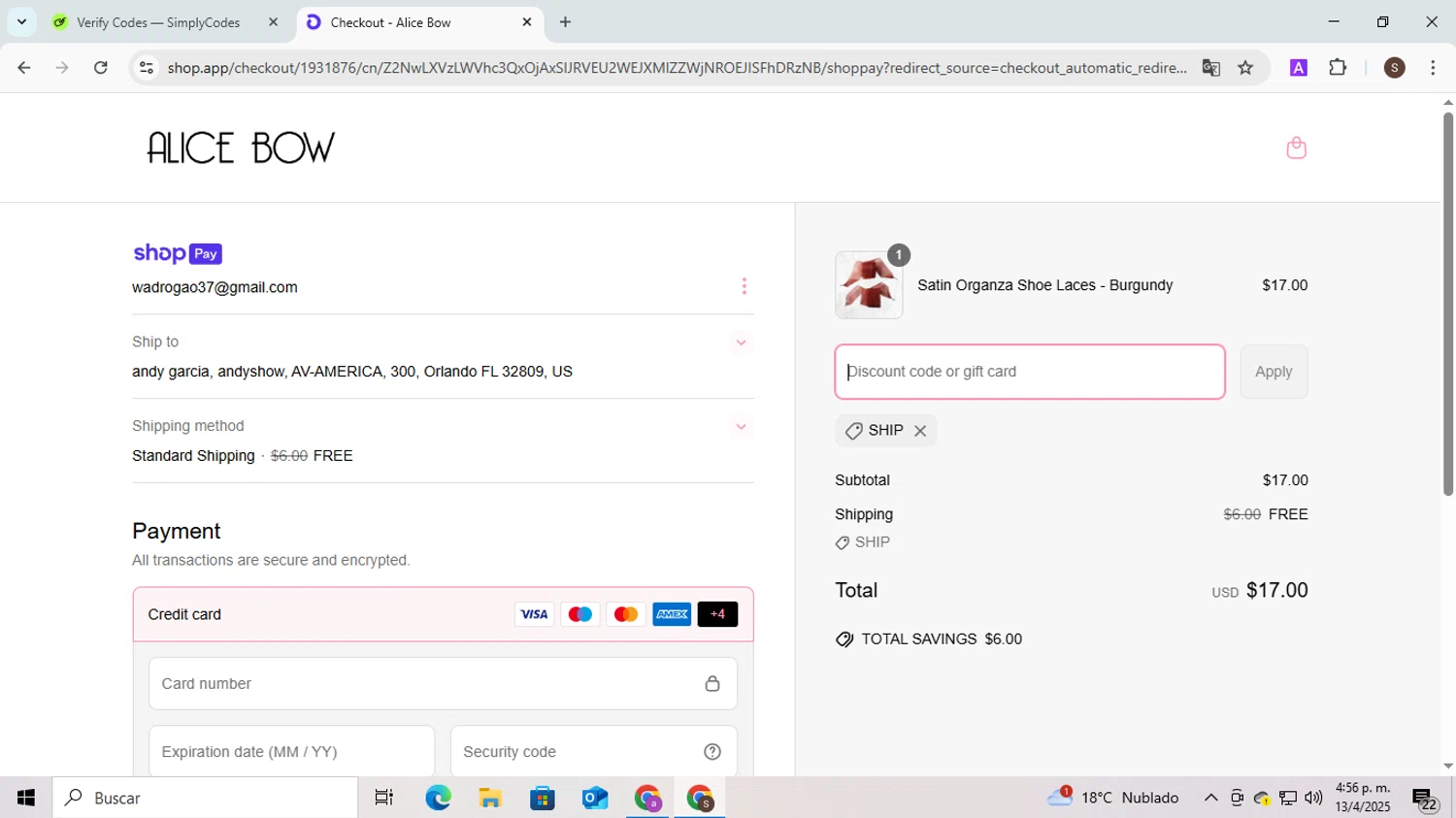
Task: Remove the SHIP discount code tag
Action: click(x=920, y=431)
